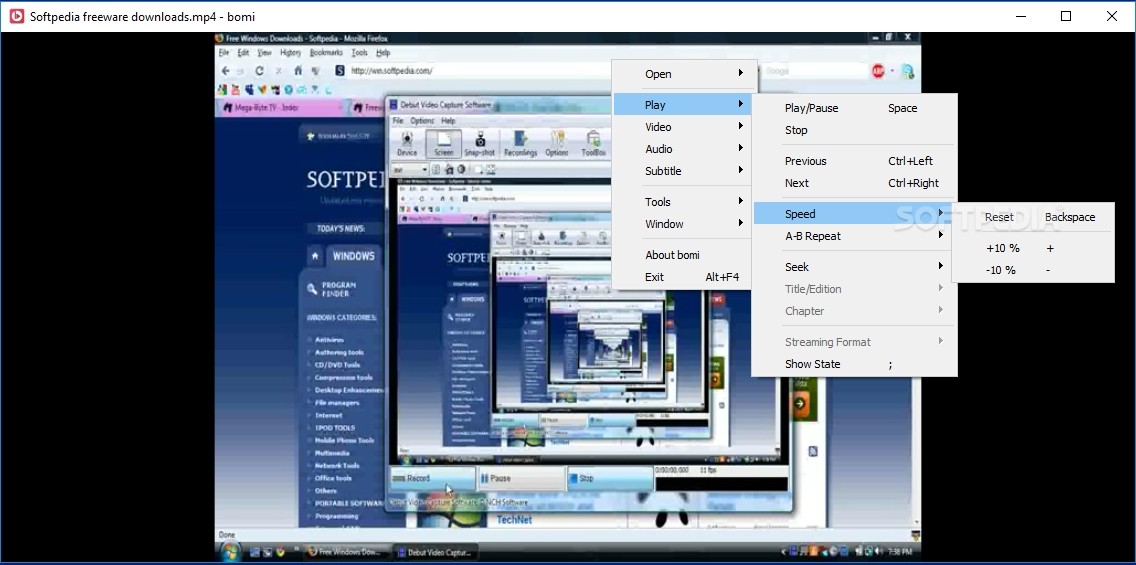Click the Chapter disabled entry
This screenshot has width=1136, height=565.
[x=854, y=311]
